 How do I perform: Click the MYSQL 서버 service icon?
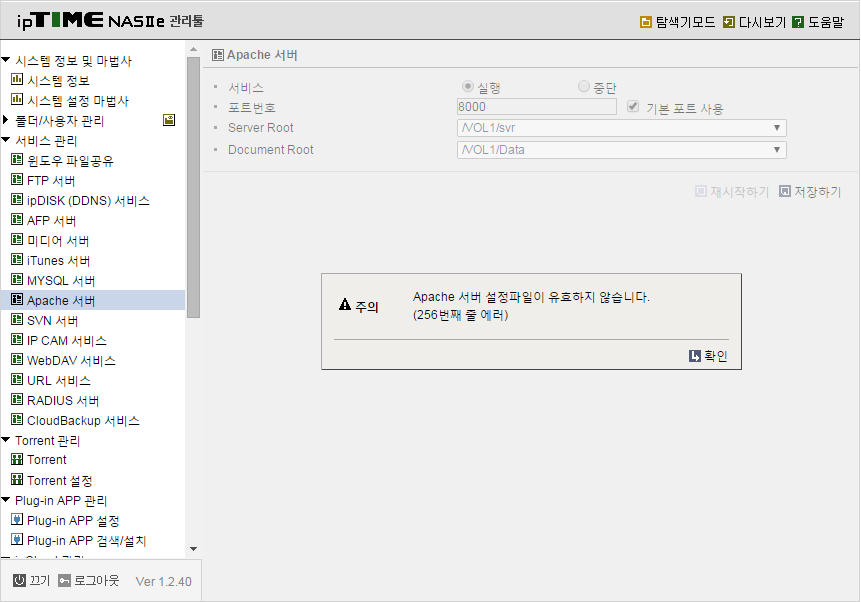click(17, 280)
